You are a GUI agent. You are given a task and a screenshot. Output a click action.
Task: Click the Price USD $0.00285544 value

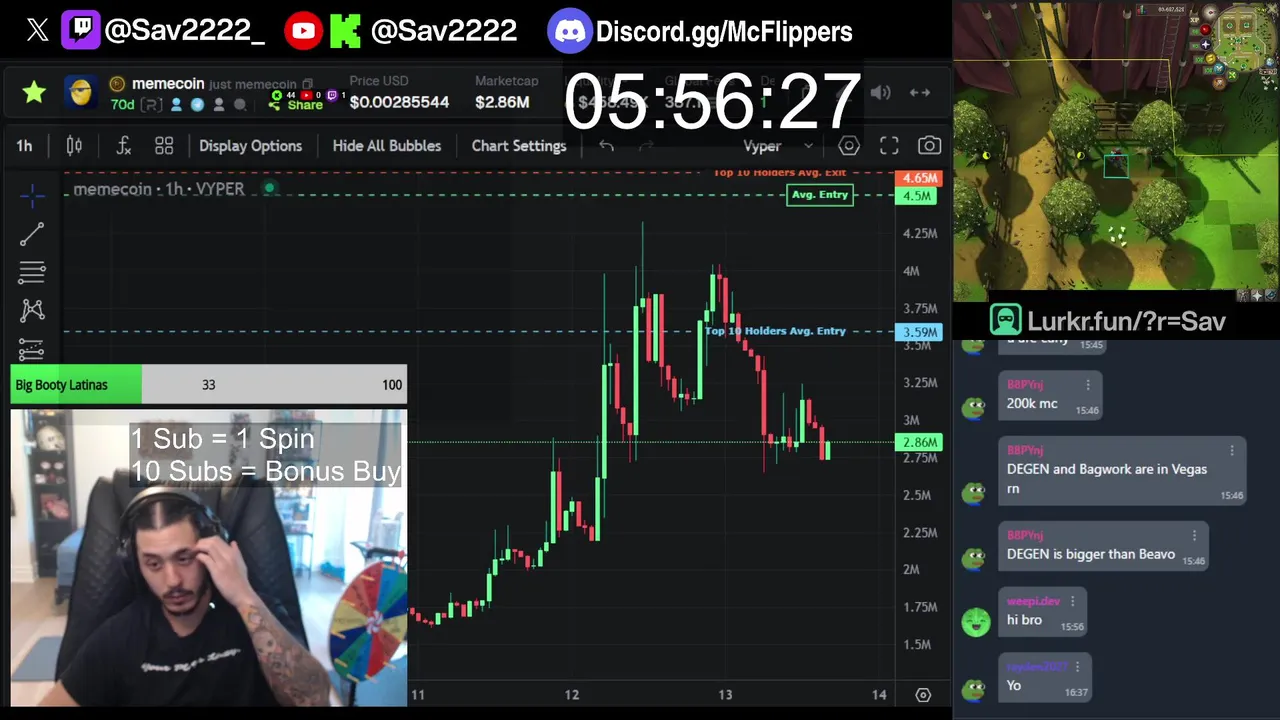pyautogui.click(x=399, y=102)
